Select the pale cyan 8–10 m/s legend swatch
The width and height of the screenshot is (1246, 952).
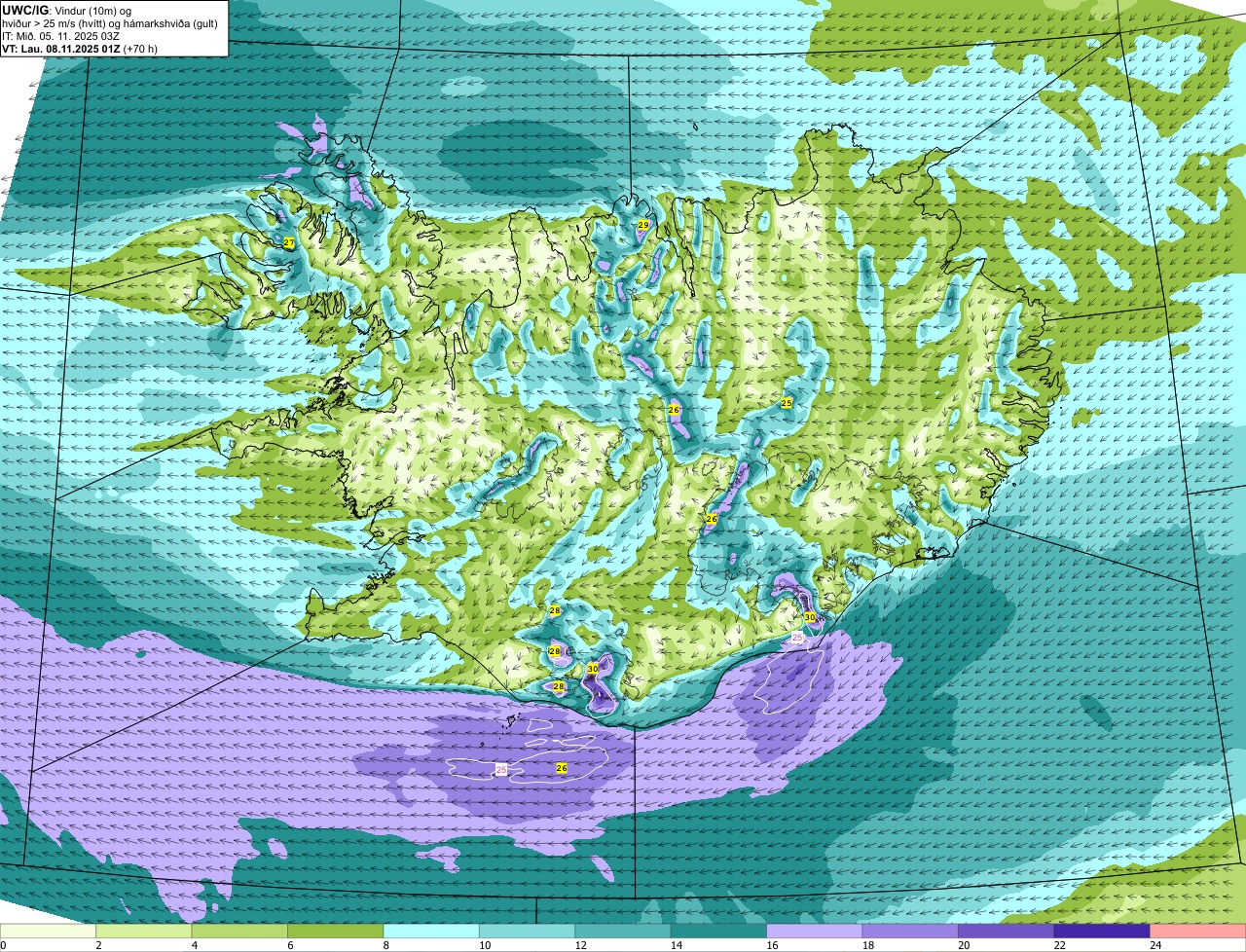pos(431,932)
